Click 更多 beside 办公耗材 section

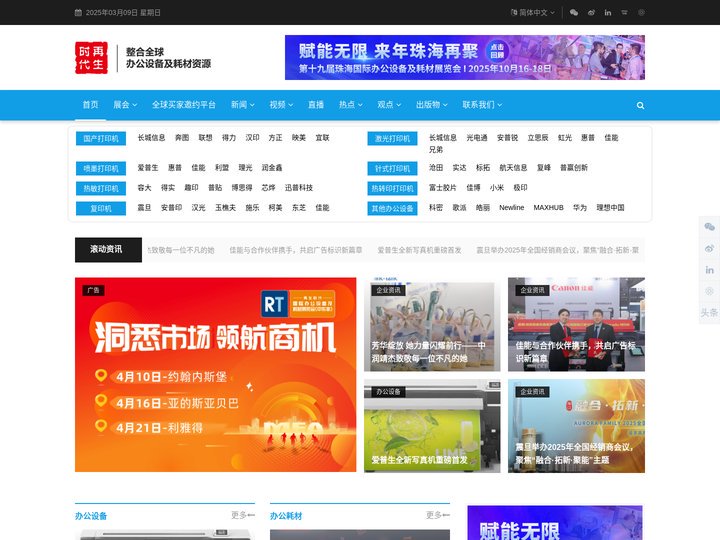click(438, 515)
